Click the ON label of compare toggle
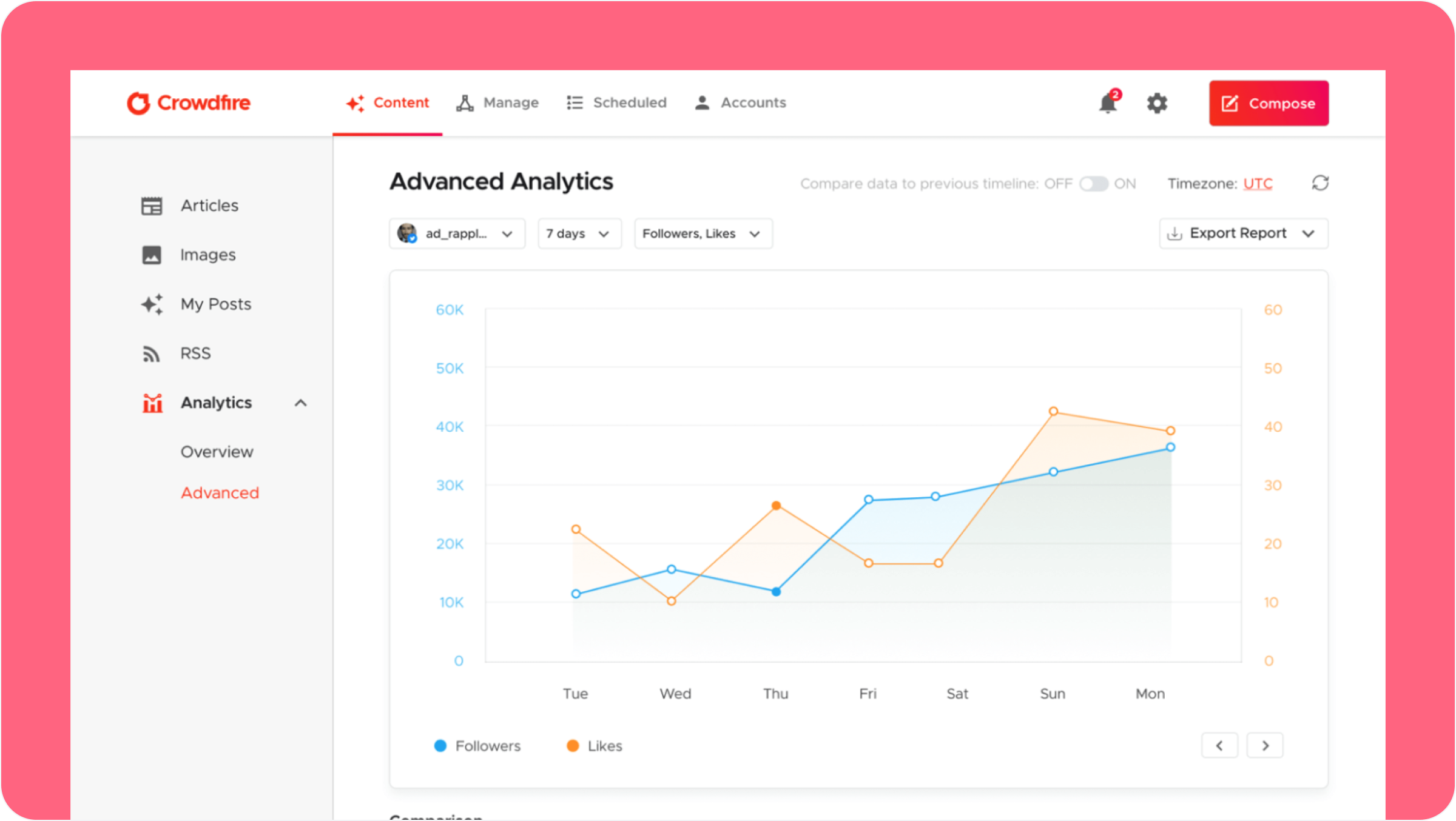The height and width of the screenshot is (821, 1456). pyautogui.click(x=1125, y=184)
